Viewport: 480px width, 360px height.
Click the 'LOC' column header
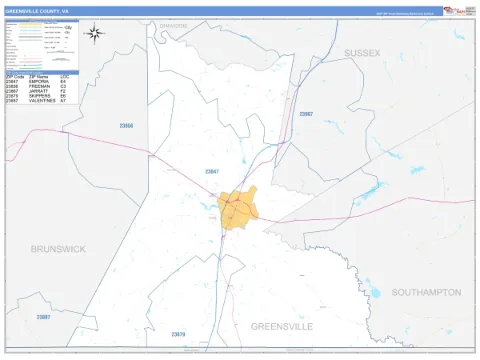pos(64,77)
